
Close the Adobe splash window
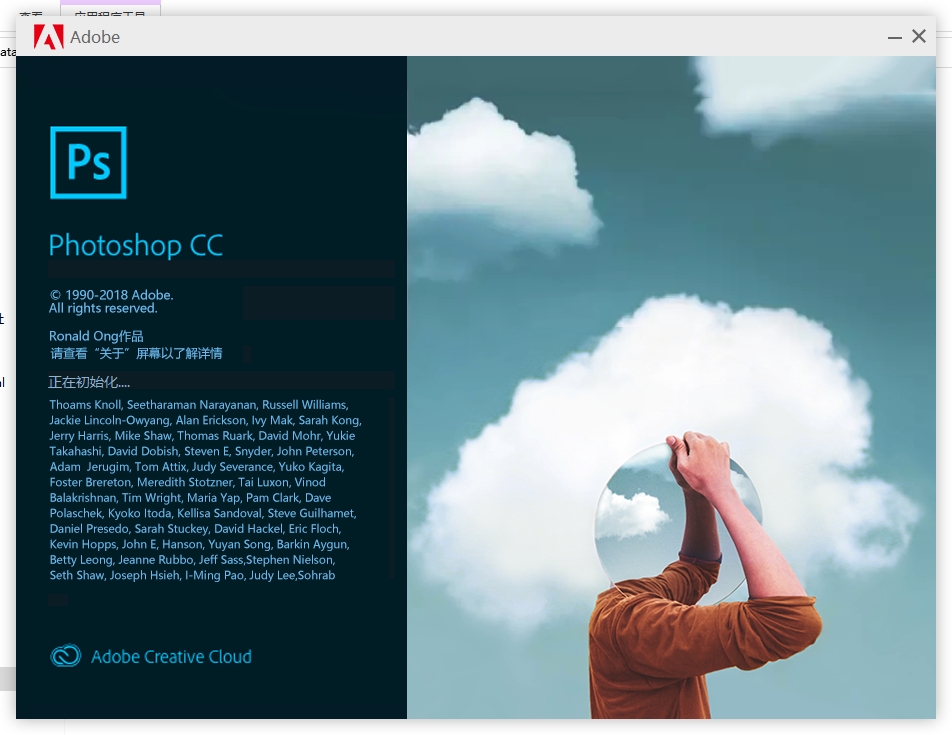tap(919, 36)
